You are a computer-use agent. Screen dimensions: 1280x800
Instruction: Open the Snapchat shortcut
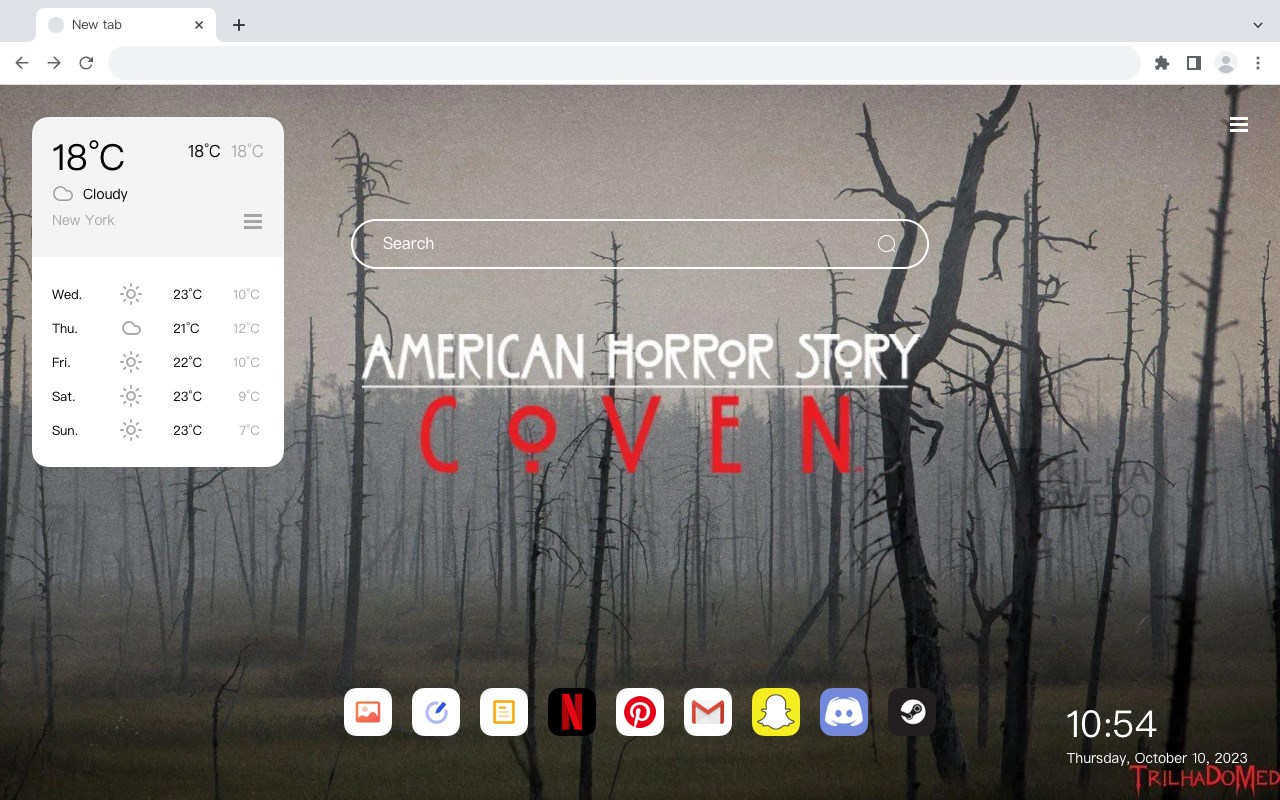(776, 712)
